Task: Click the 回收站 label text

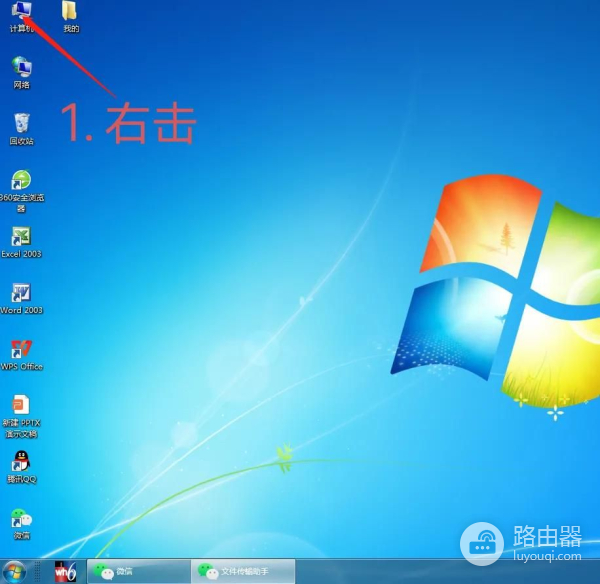Action: (x=21, y=141)
